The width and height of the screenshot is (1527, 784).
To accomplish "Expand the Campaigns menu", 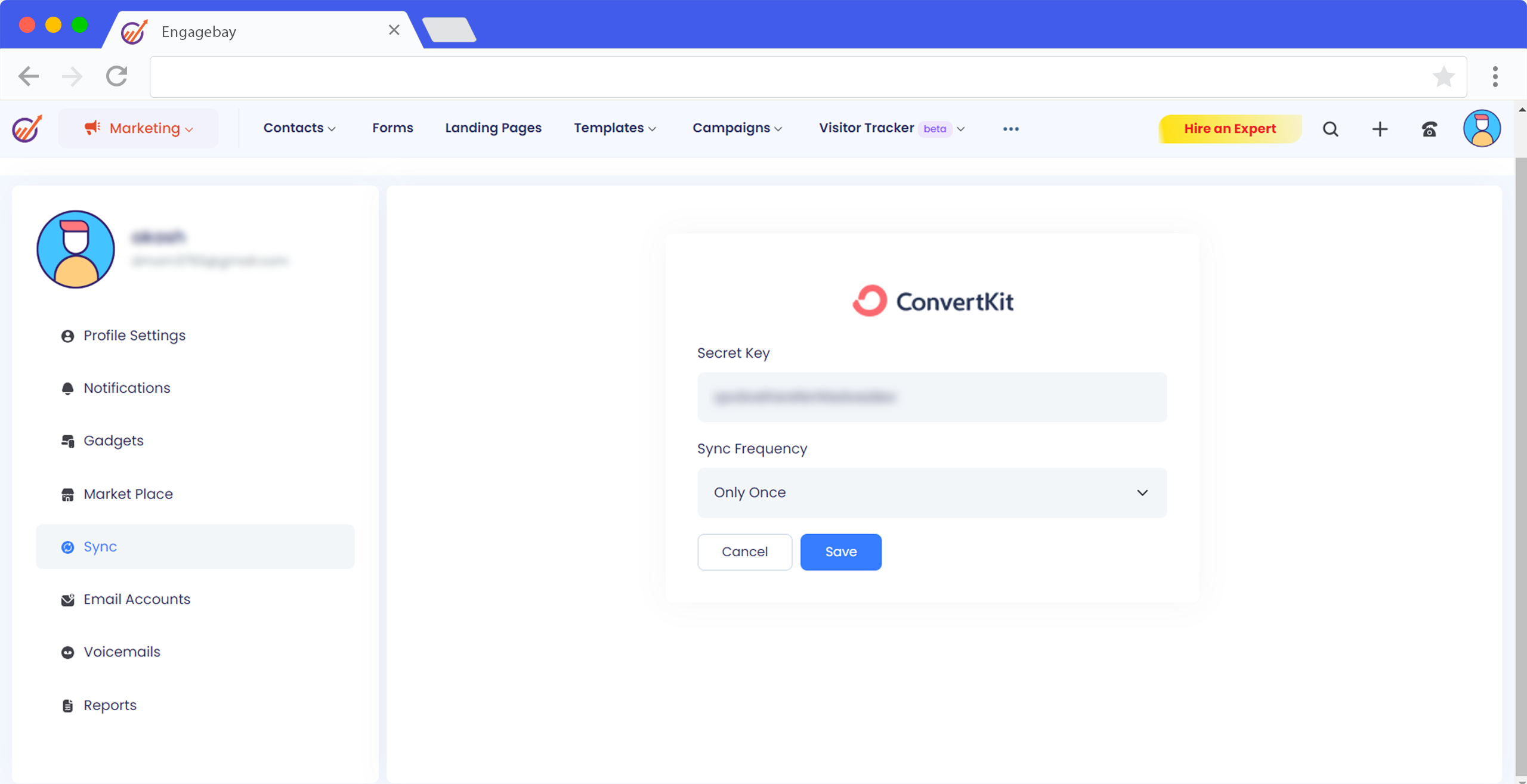I will point(737,128).
